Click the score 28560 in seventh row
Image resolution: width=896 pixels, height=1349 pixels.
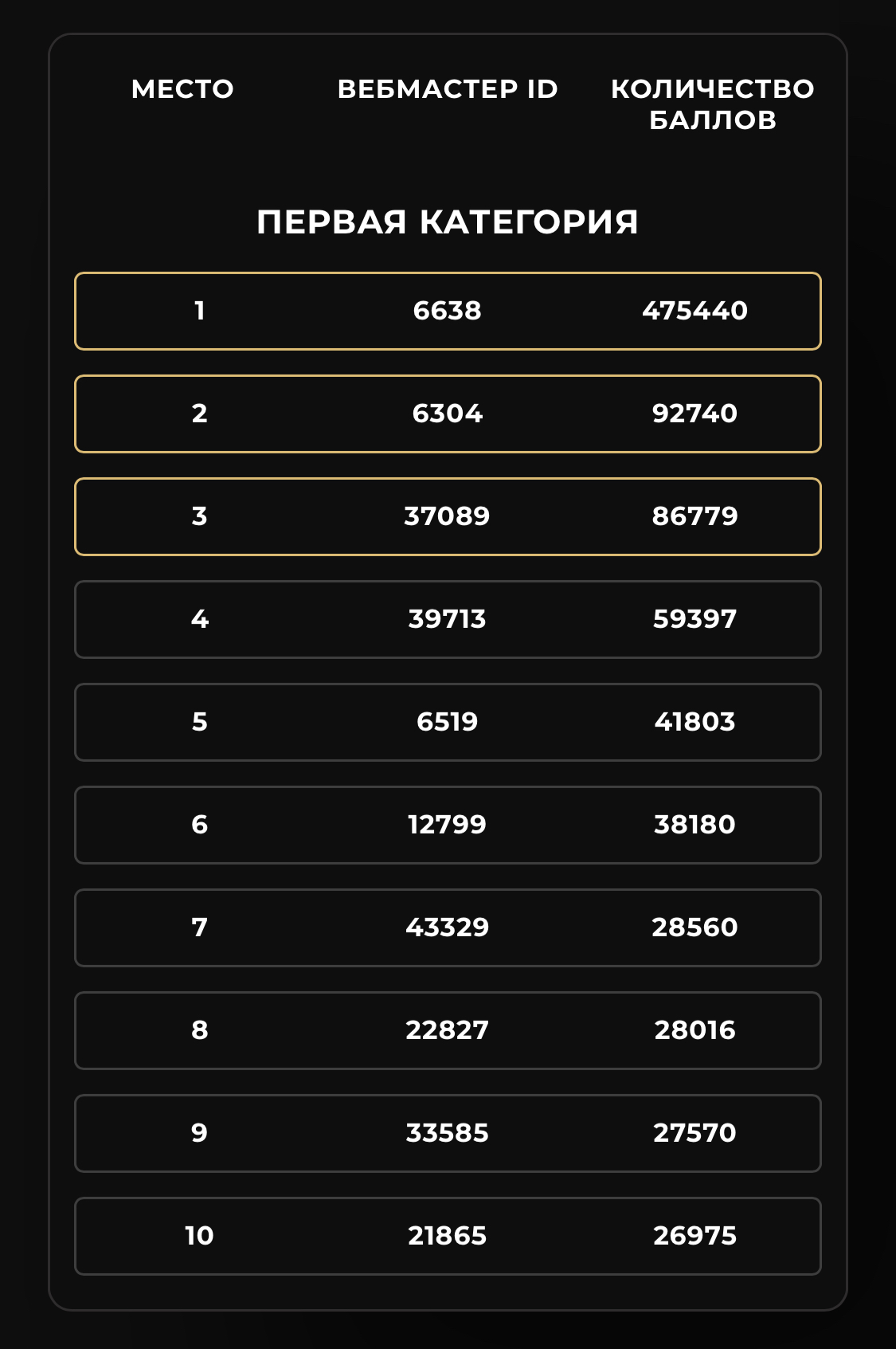(x=694, y=927)
